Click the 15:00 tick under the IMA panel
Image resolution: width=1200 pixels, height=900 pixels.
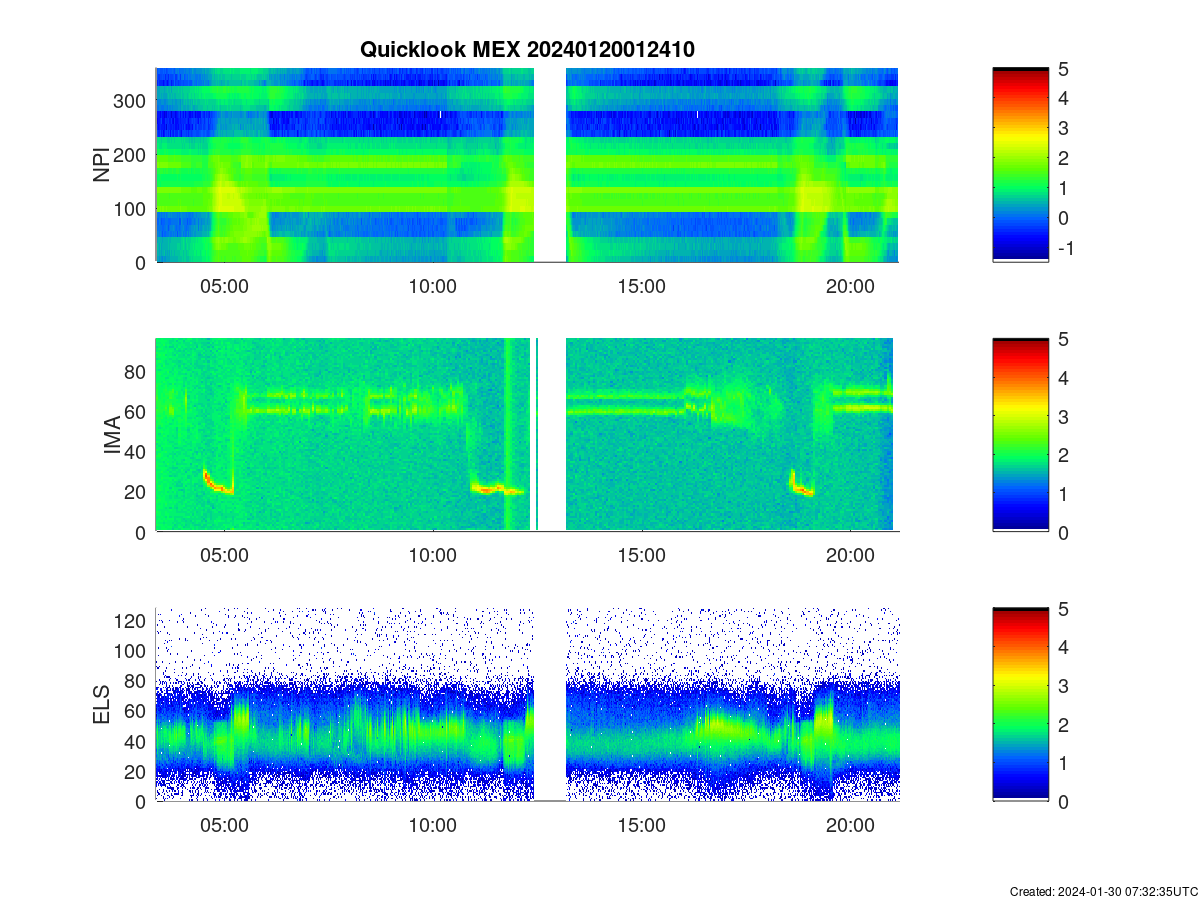(642, 556)
